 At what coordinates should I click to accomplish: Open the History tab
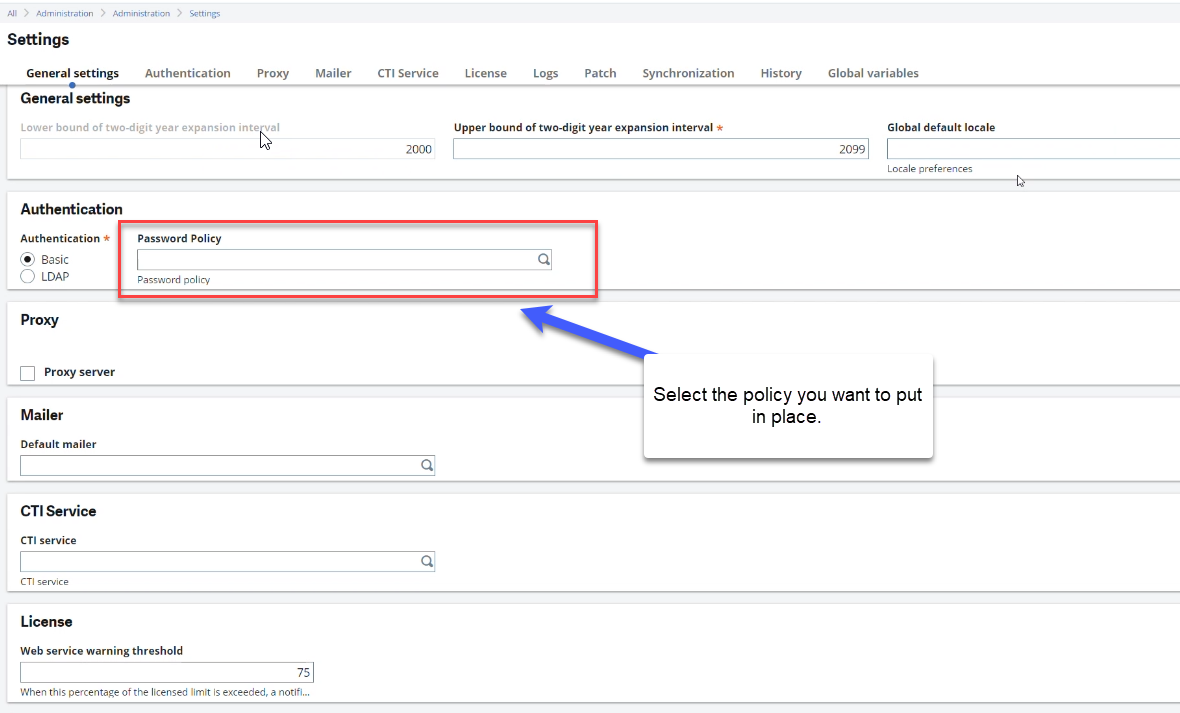[780, 72]
